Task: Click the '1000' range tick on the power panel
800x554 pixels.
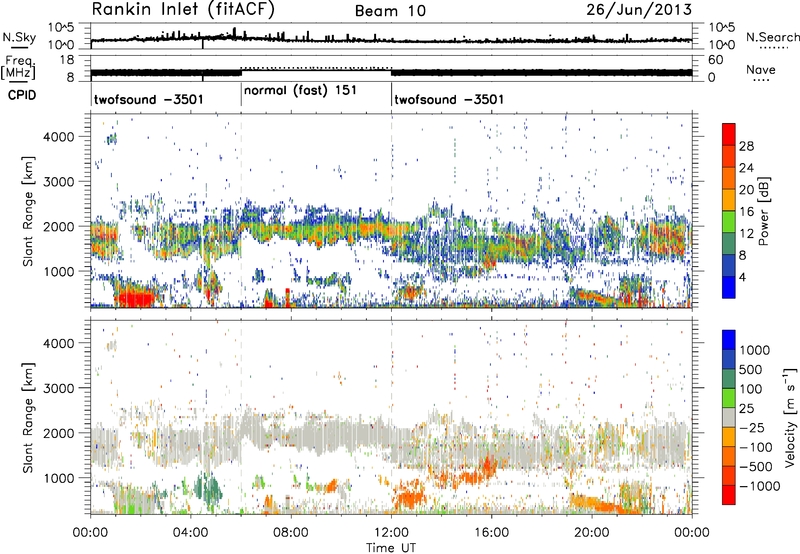Action: [58, 271]
